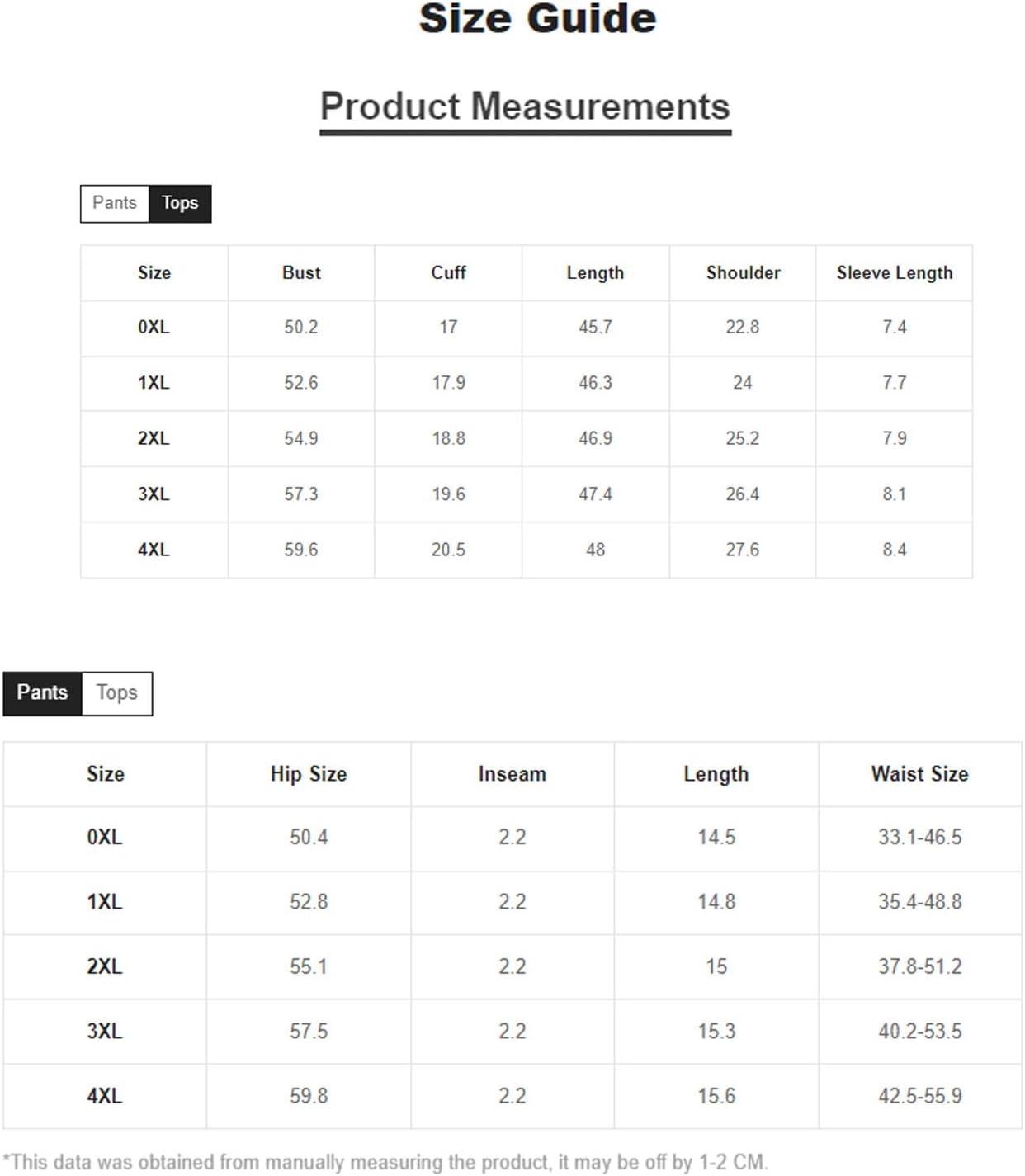The width and height of the screenshot is (1025, 1176).
Task: Select the 2XL waist range 37.8-51.2
Action: pos(920,966)
